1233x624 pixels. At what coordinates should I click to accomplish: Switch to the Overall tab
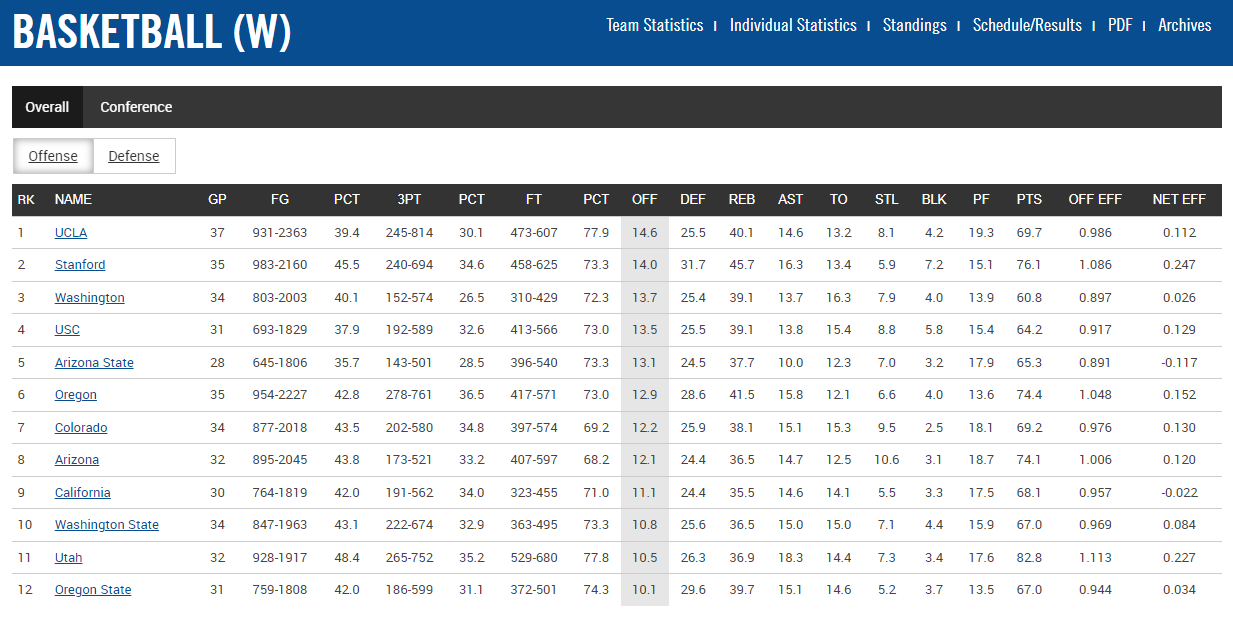pos(48,107)
